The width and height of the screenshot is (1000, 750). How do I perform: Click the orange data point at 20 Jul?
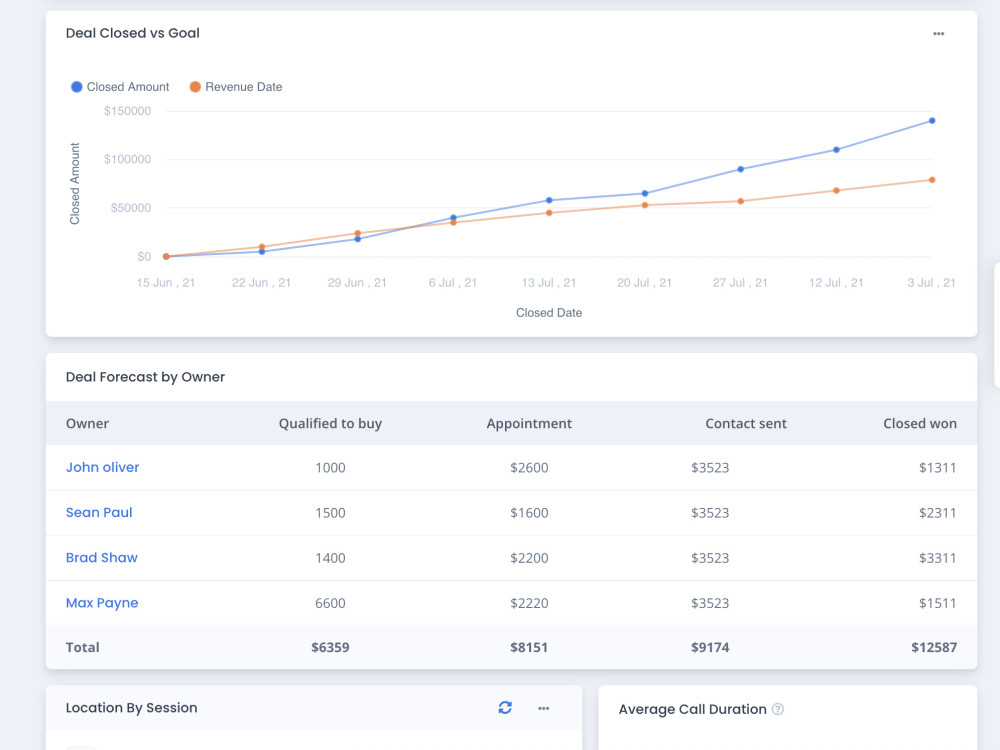(x=645, y=205)
